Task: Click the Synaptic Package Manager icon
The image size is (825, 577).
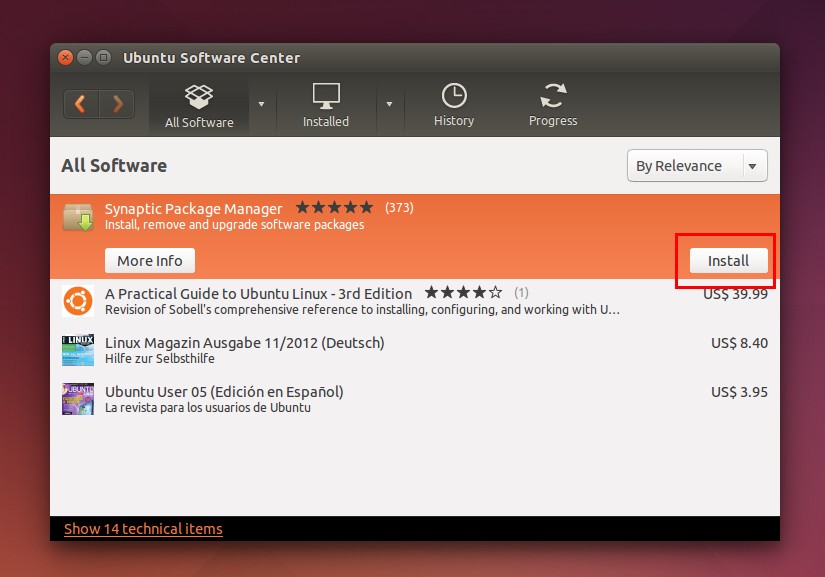Action: [78, 217]
